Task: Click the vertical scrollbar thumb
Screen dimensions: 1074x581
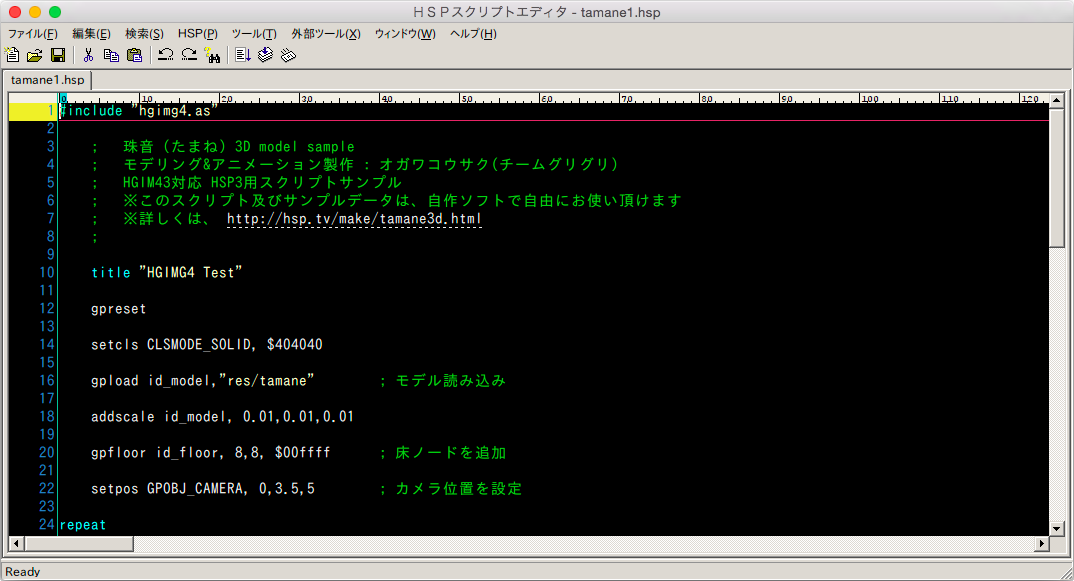Action: (1056, 178)
